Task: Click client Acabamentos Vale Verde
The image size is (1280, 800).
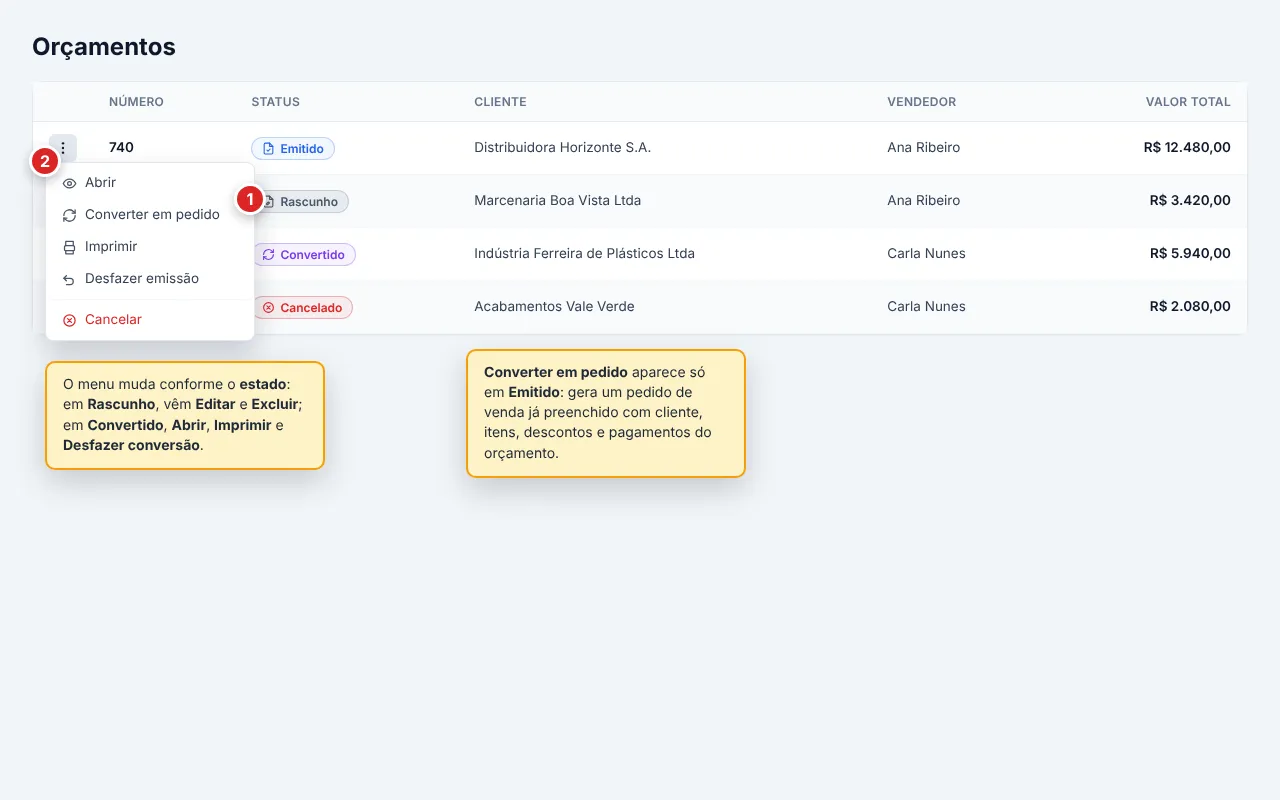Action: 554,307
